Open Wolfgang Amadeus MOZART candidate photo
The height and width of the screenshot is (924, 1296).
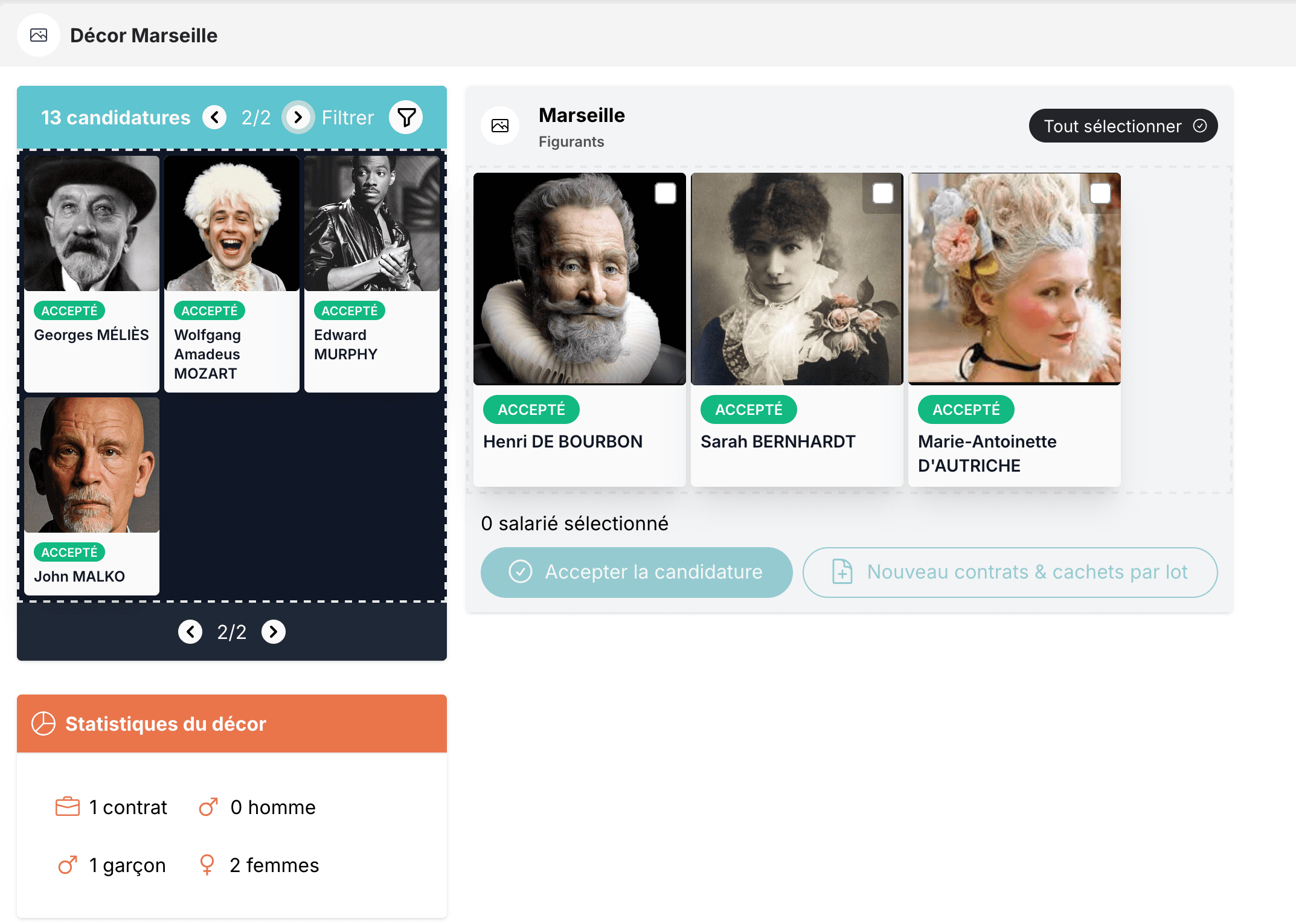point(232,223)
